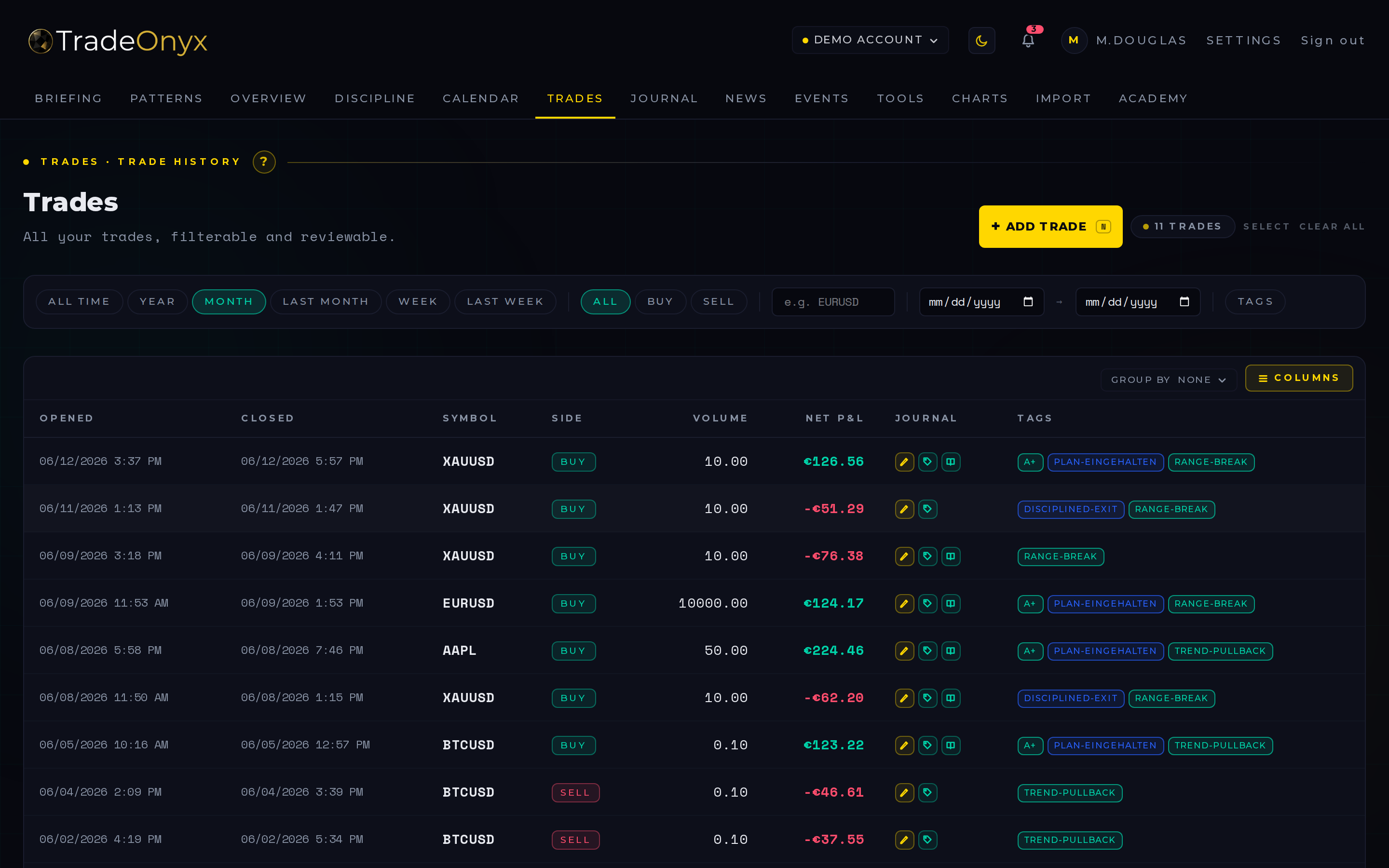The image size is (1389, 868).
Task: Click AAPL symbol cell
Action: [459, 651]
